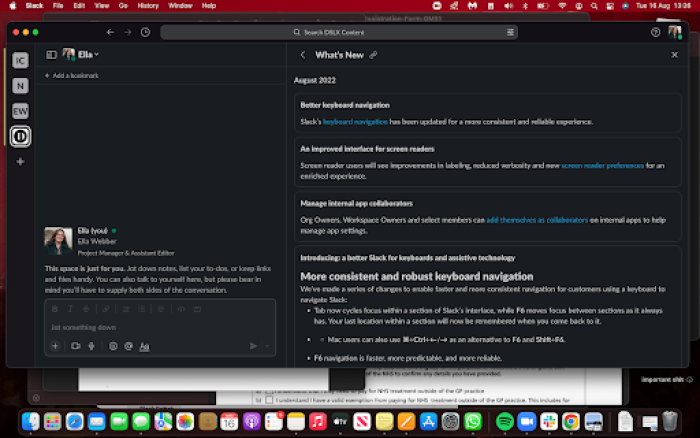Toggle strikethrough formatting in composer
Screen dimensions: 700x438
pos(86,309)
